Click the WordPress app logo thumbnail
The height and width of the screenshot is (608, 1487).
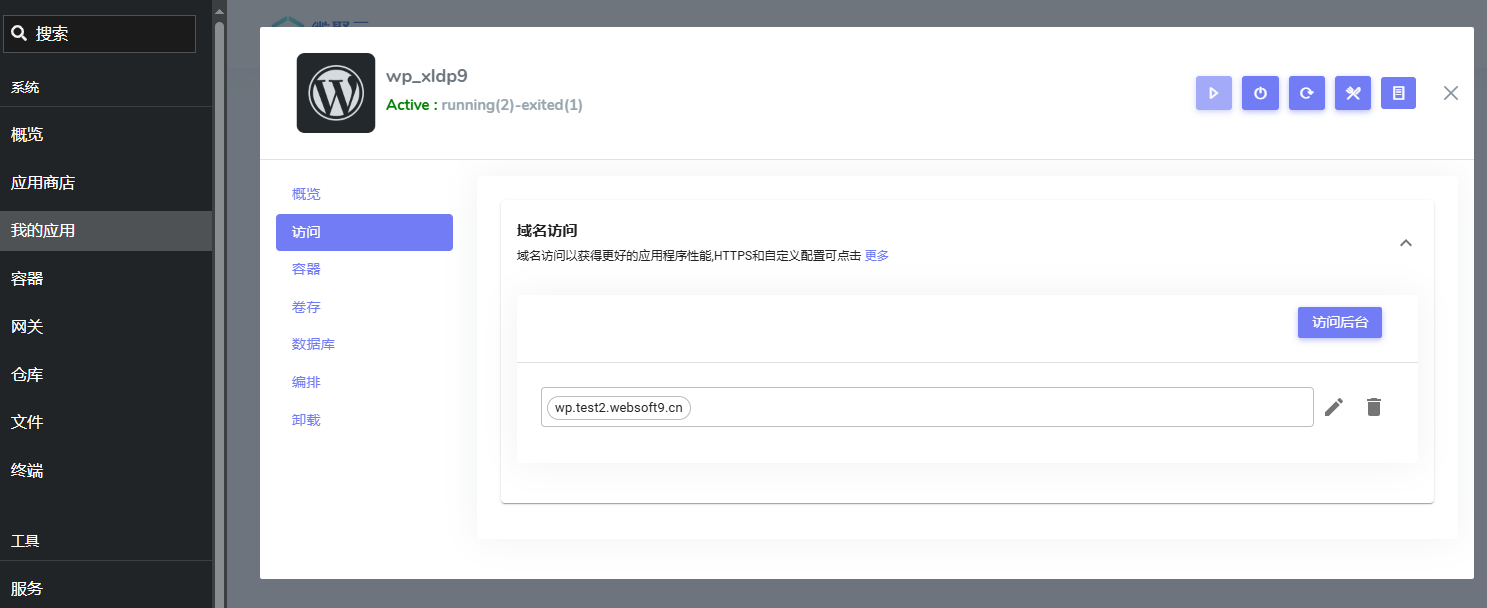(335, 92)
